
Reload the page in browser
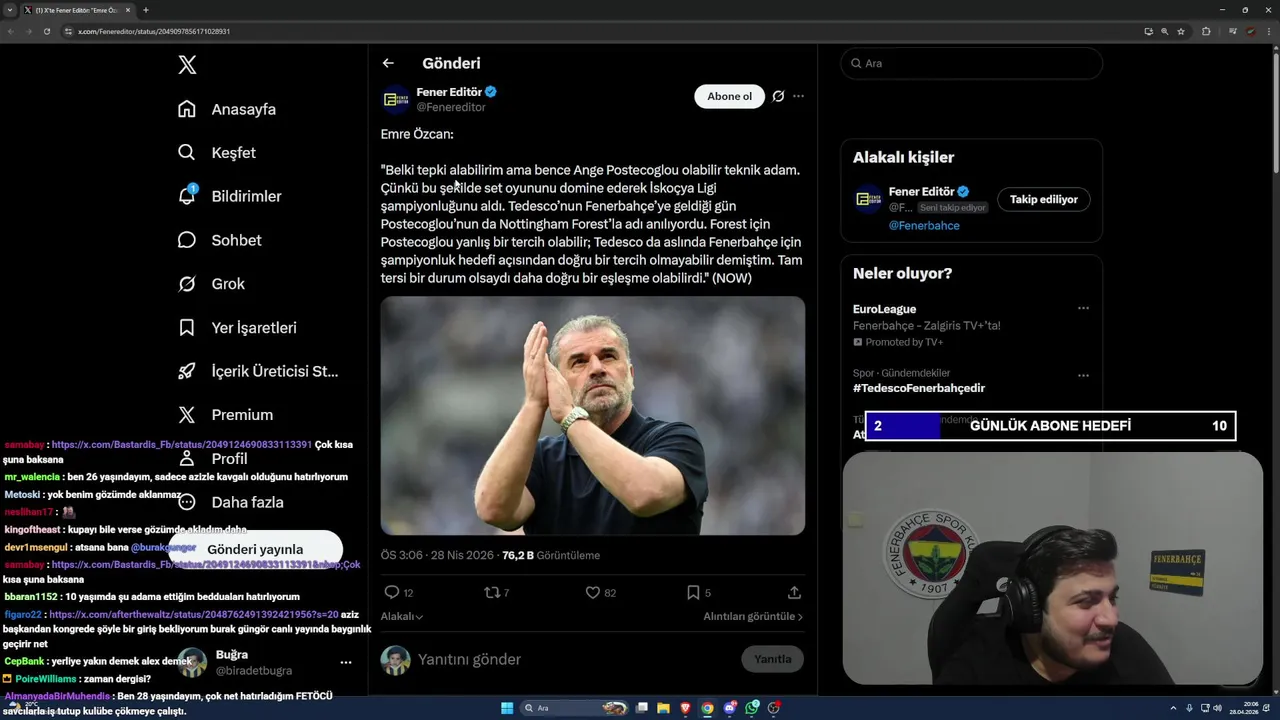click(x=46, y=31)
